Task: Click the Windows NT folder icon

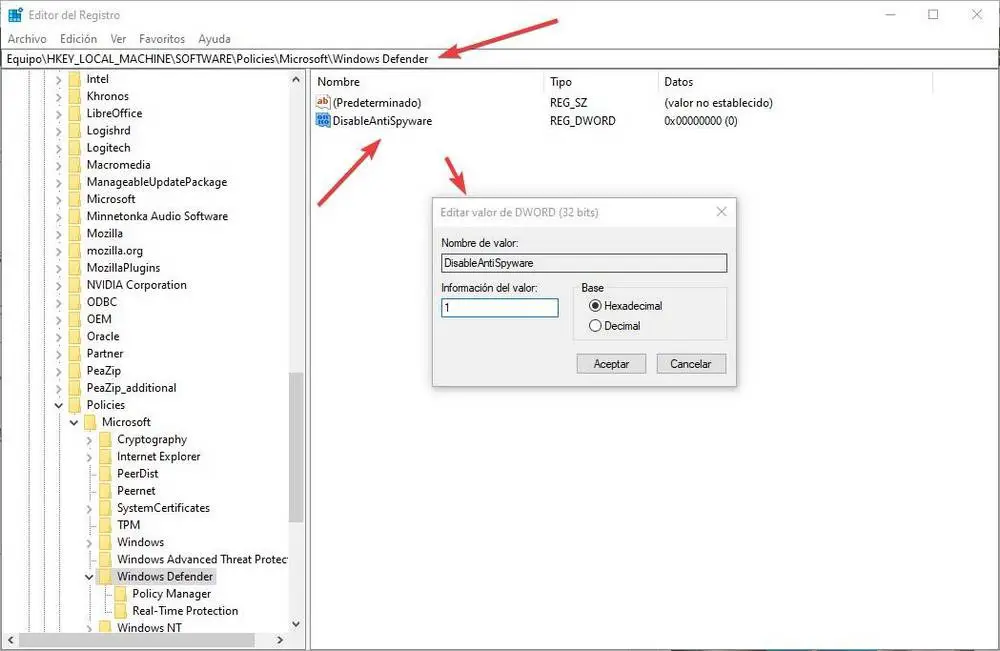Action: point(105,628)
